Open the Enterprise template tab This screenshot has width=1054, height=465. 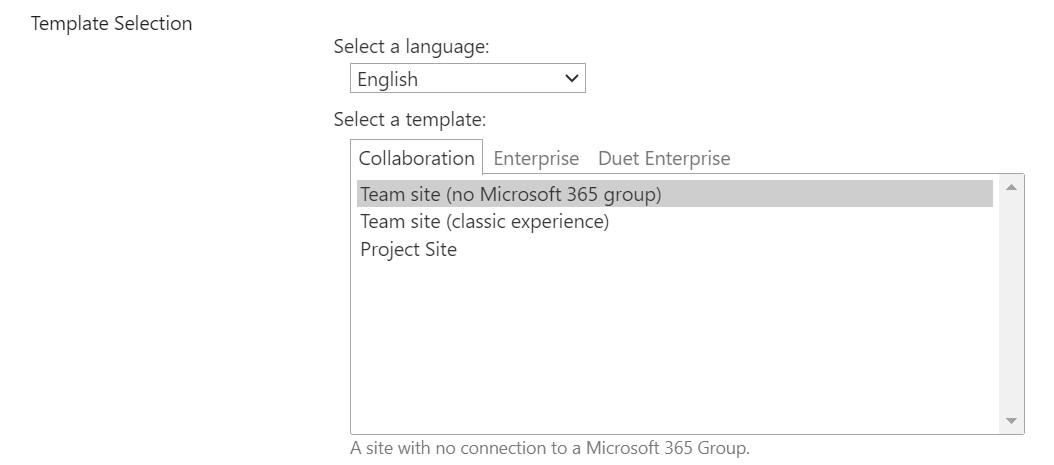pyautogui.click(x=536, y=158)
